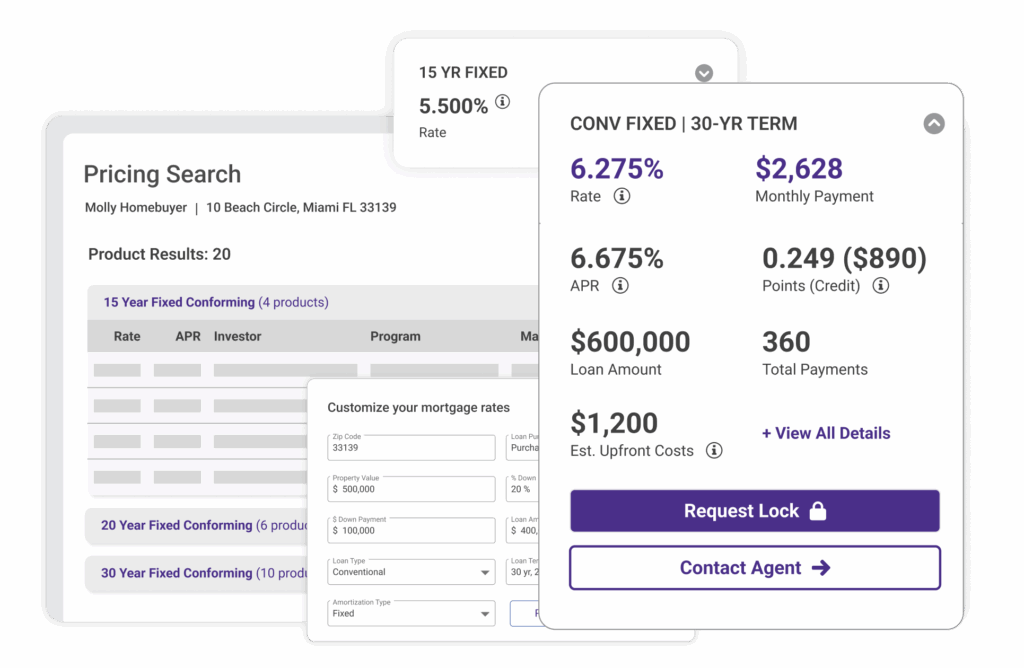Click Customize your mortgage rates heading
The height and width of the screenshot is (668, 1024).
pos(419,407)
